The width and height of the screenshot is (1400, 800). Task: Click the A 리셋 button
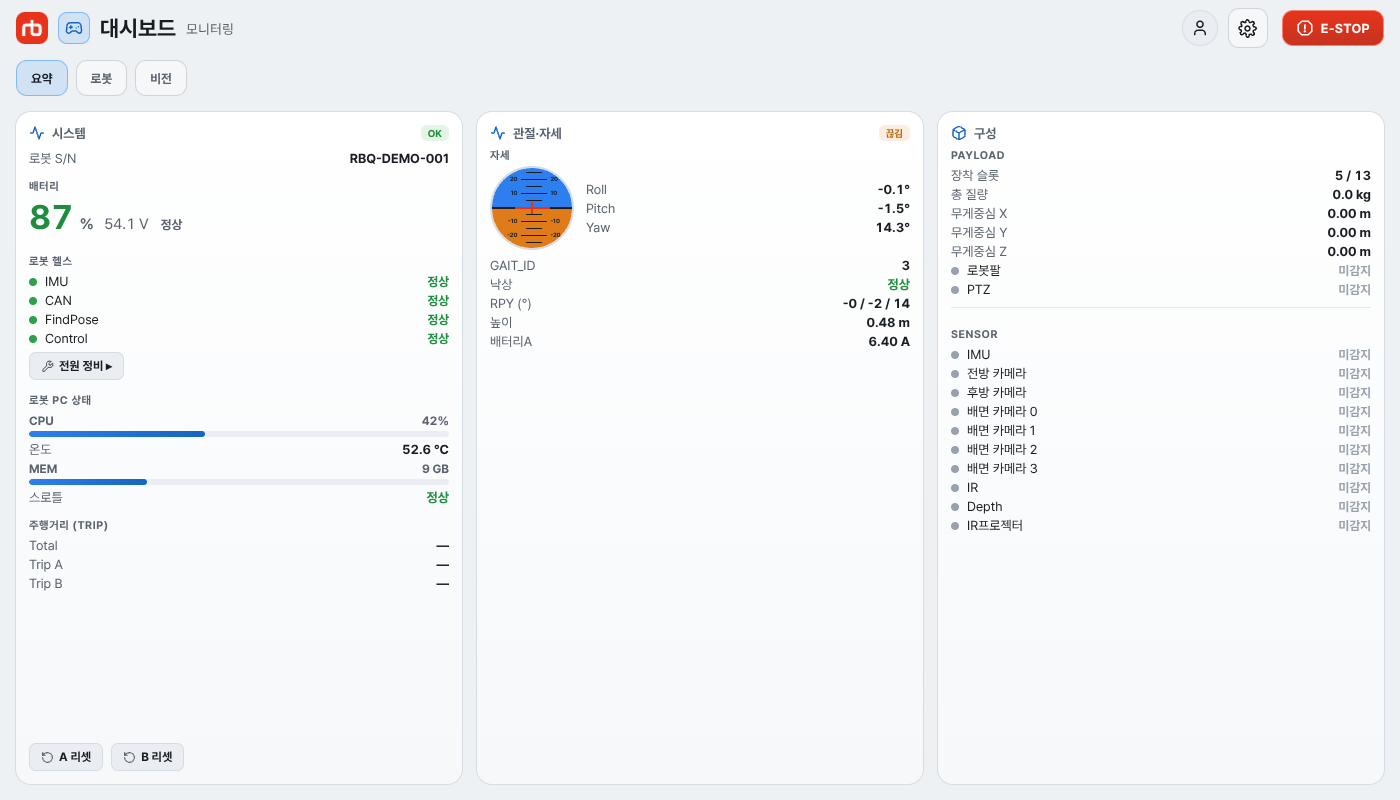coord(66,757)
